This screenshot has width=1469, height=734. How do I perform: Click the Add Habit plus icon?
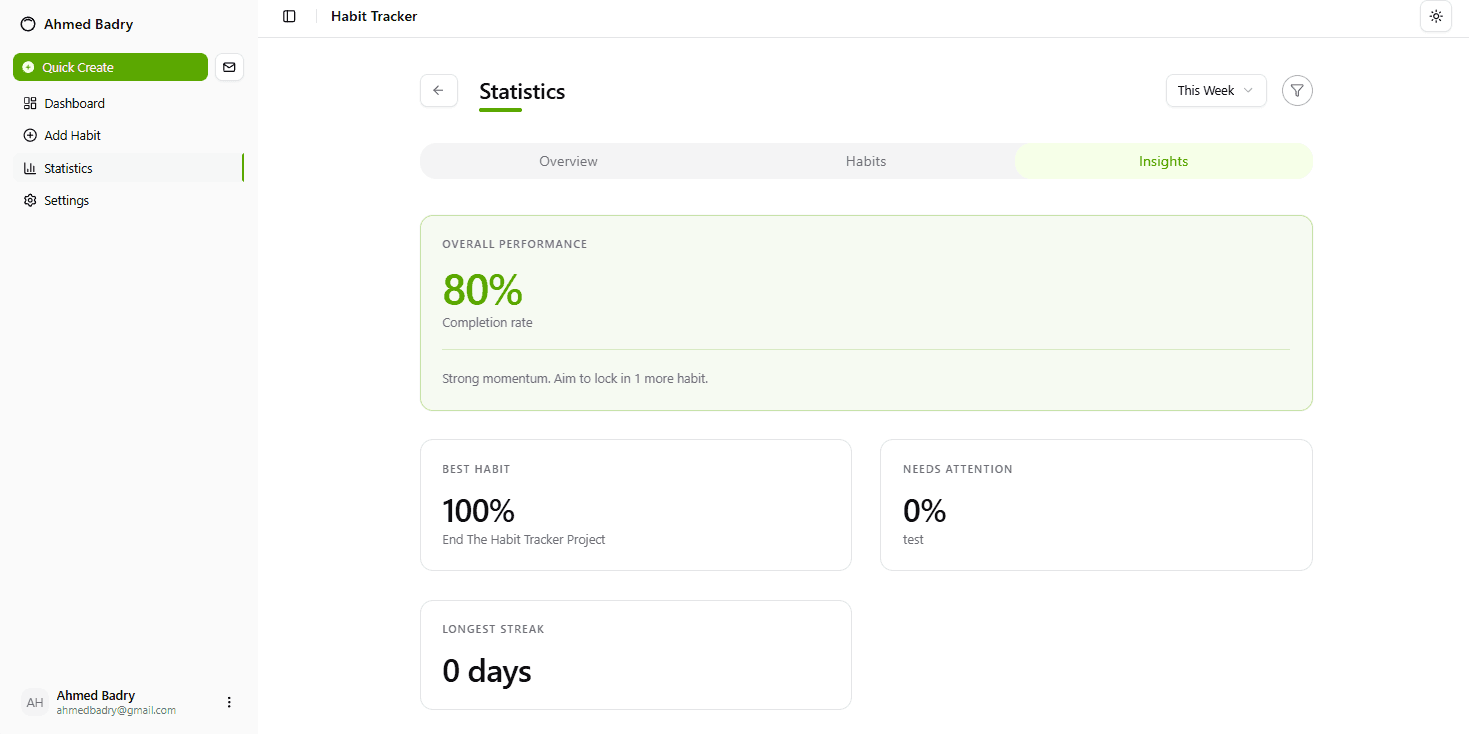30,135
